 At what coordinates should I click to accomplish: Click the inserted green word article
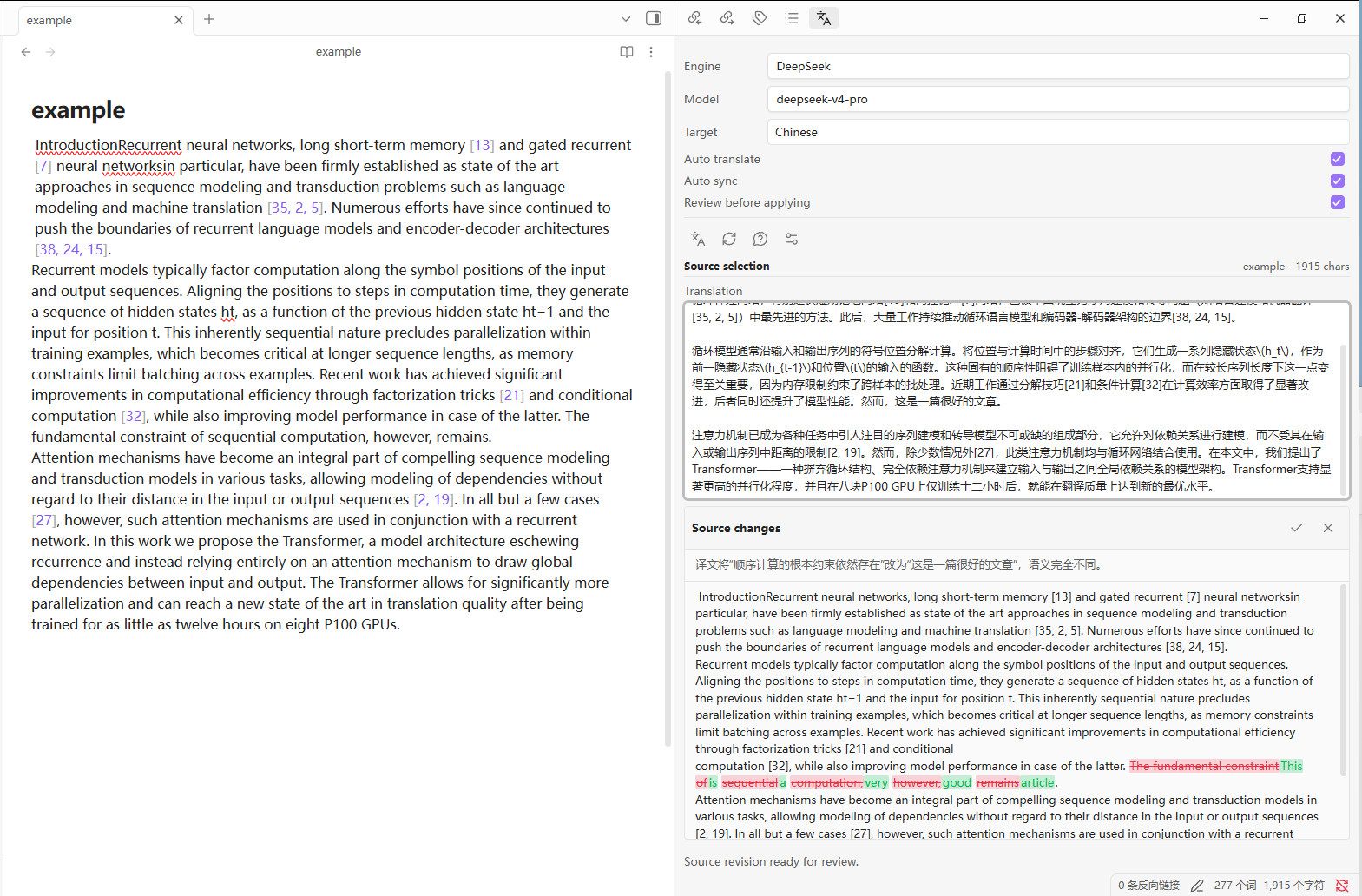[x=1037, y=782]
